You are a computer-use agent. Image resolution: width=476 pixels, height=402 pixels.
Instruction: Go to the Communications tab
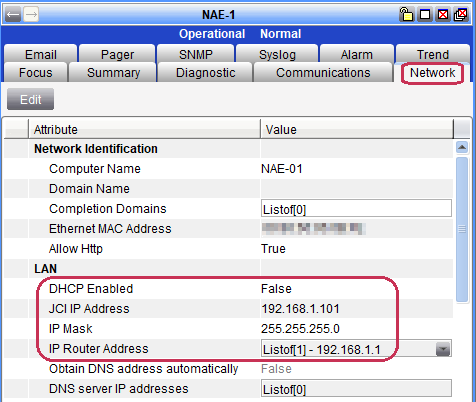pyautogui.click(x=323, y=72)
